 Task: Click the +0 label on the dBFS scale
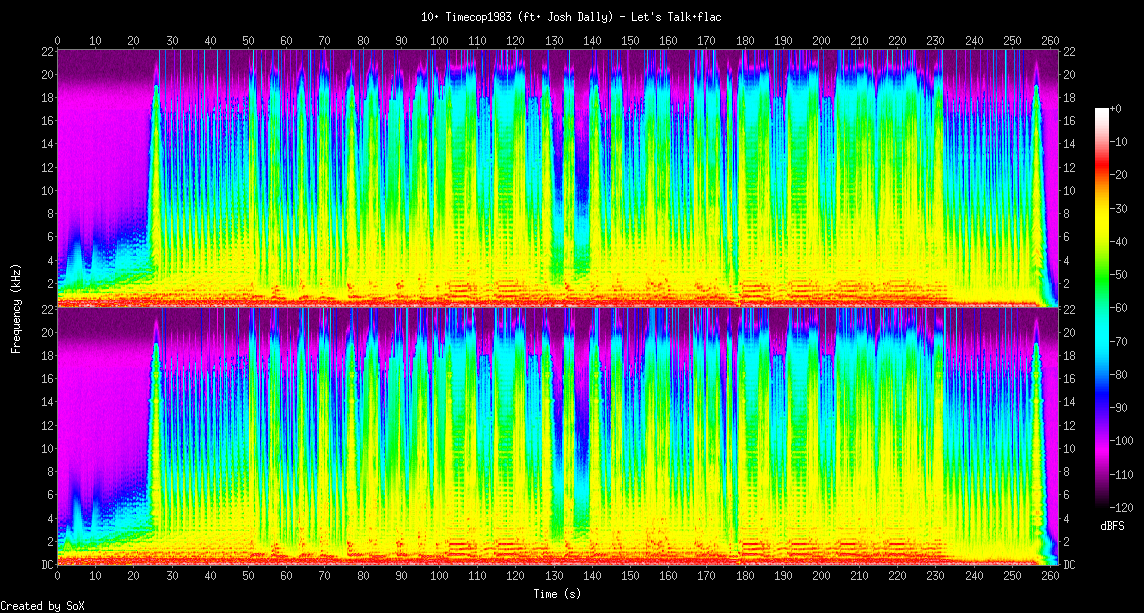[x=1117, y=109]
